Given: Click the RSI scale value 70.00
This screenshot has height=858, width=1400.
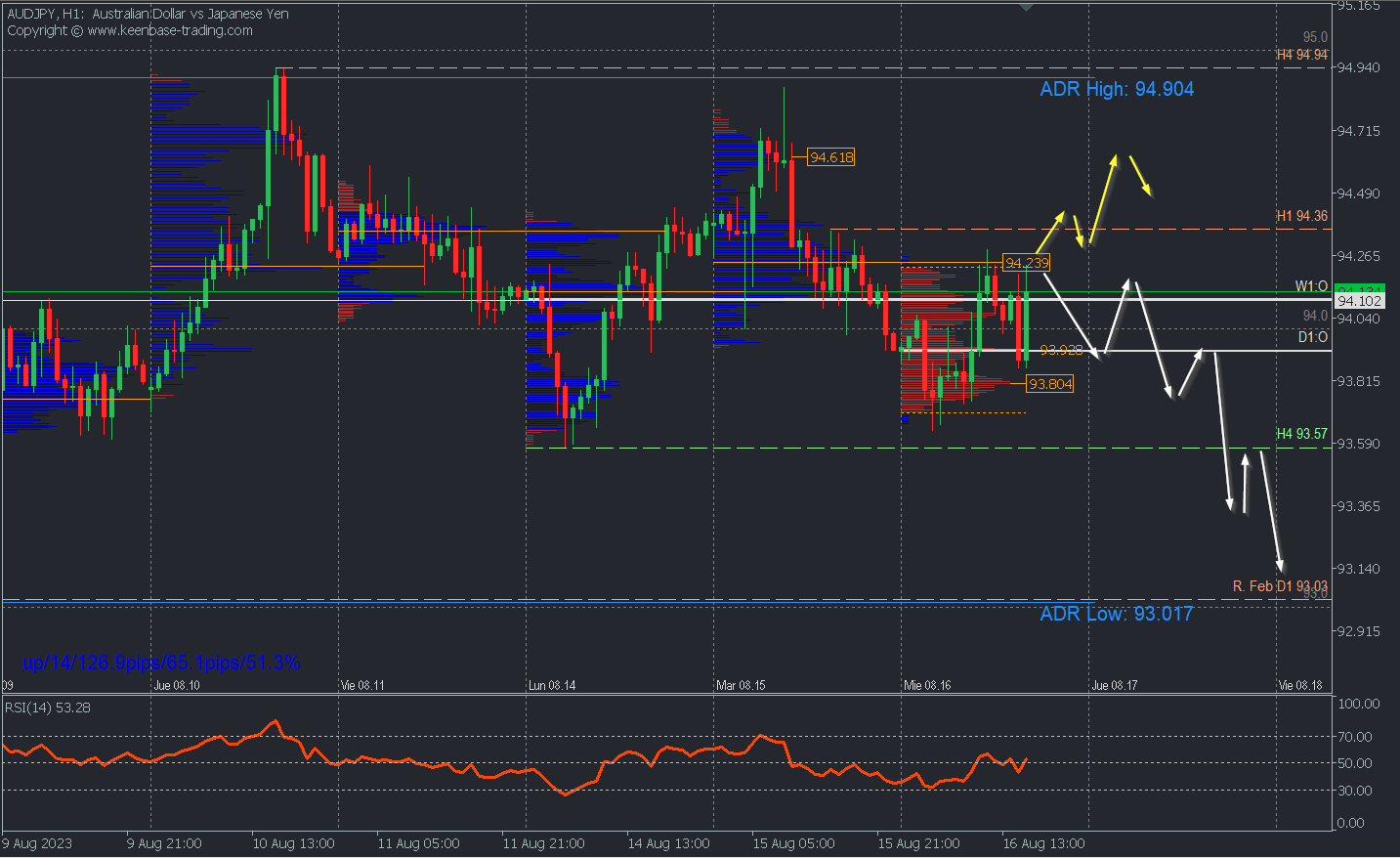Looking at the screenshot, I should click(x=1356, y=737).
